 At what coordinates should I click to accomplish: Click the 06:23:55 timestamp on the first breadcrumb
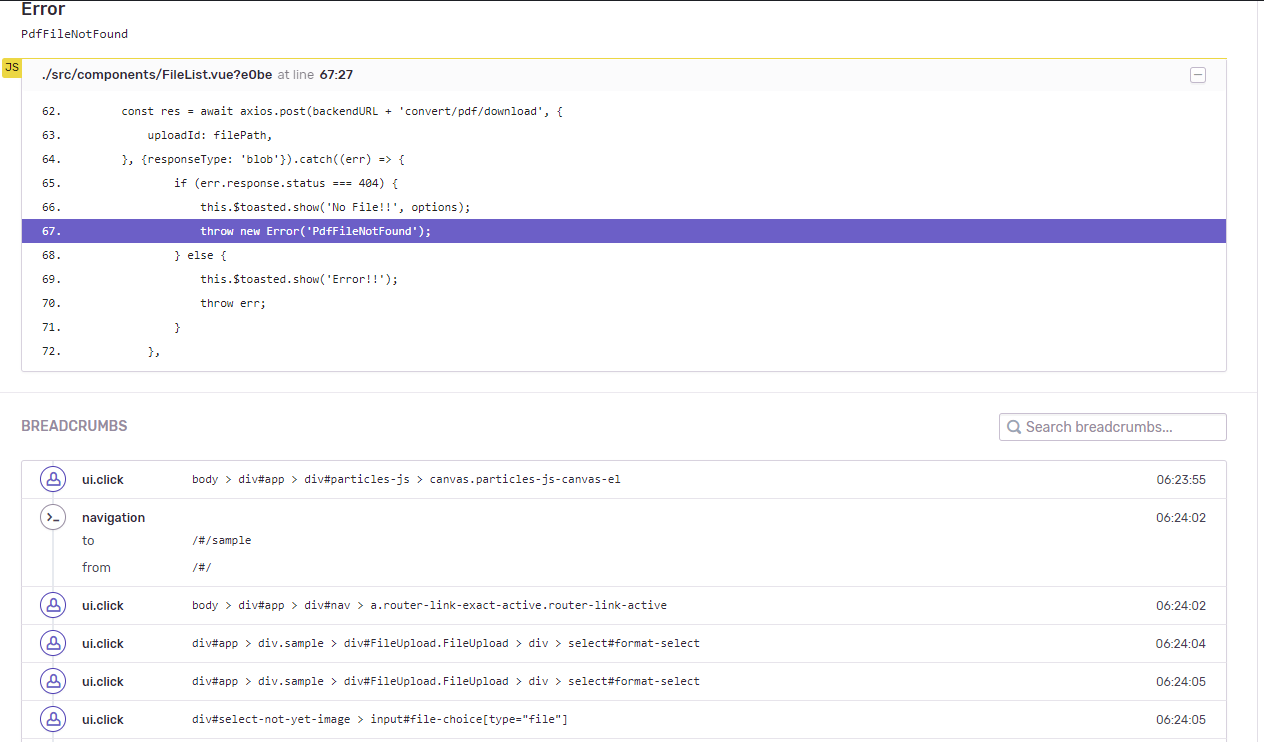pyautogui.click(x=1180, y=479)
